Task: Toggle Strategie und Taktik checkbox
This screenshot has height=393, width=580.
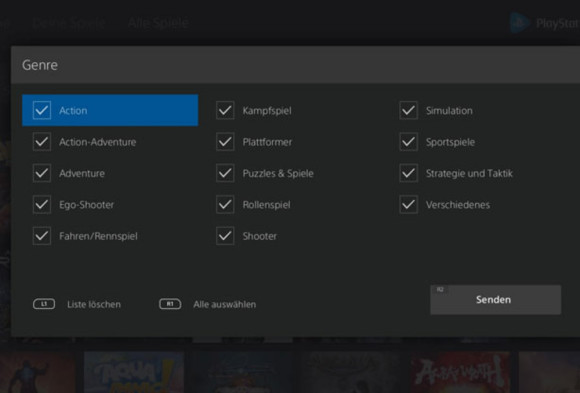Action: 409,173
